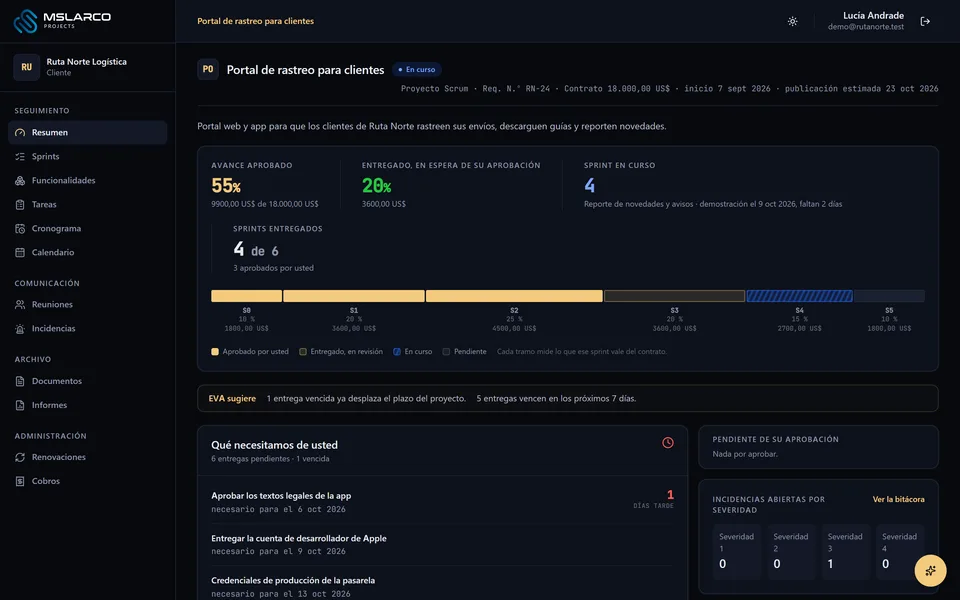Click '5 entregas vencen en los próximos 7 días'
Screen dimensions: 960x600
556,399
